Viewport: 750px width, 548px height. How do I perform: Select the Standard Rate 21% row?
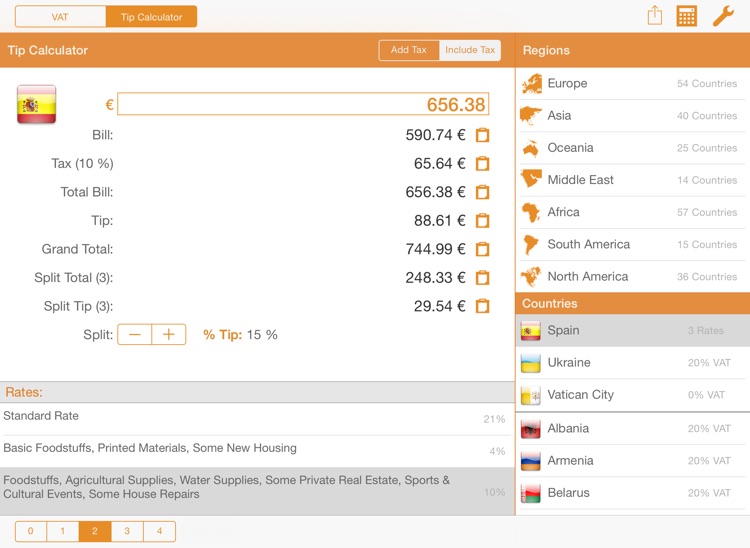(257, 418)
